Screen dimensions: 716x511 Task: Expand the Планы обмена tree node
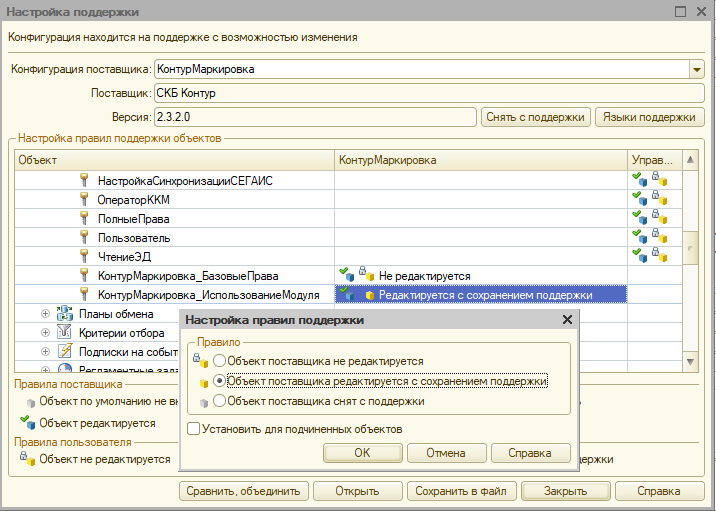[x=45, y=313]
